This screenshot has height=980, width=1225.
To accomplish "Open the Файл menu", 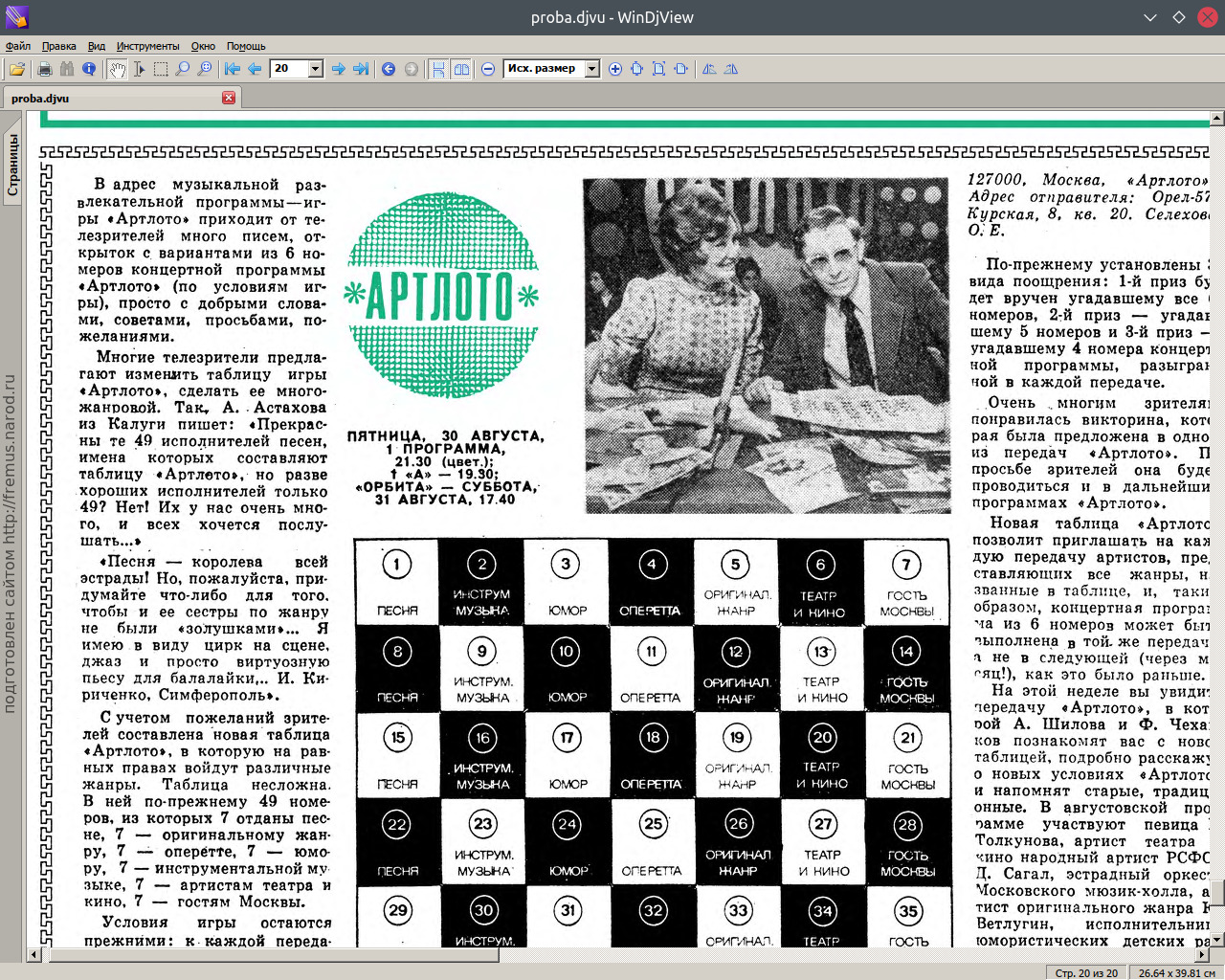I will (18, 46).
